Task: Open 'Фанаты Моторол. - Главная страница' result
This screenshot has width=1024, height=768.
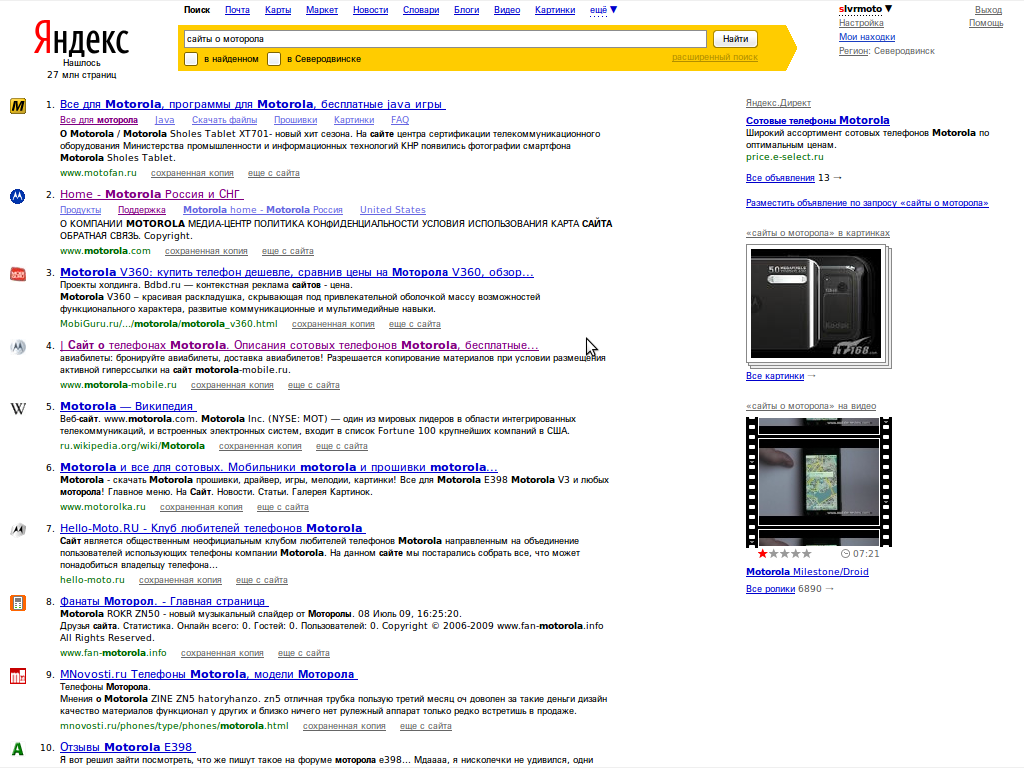Action: [164, 601]
